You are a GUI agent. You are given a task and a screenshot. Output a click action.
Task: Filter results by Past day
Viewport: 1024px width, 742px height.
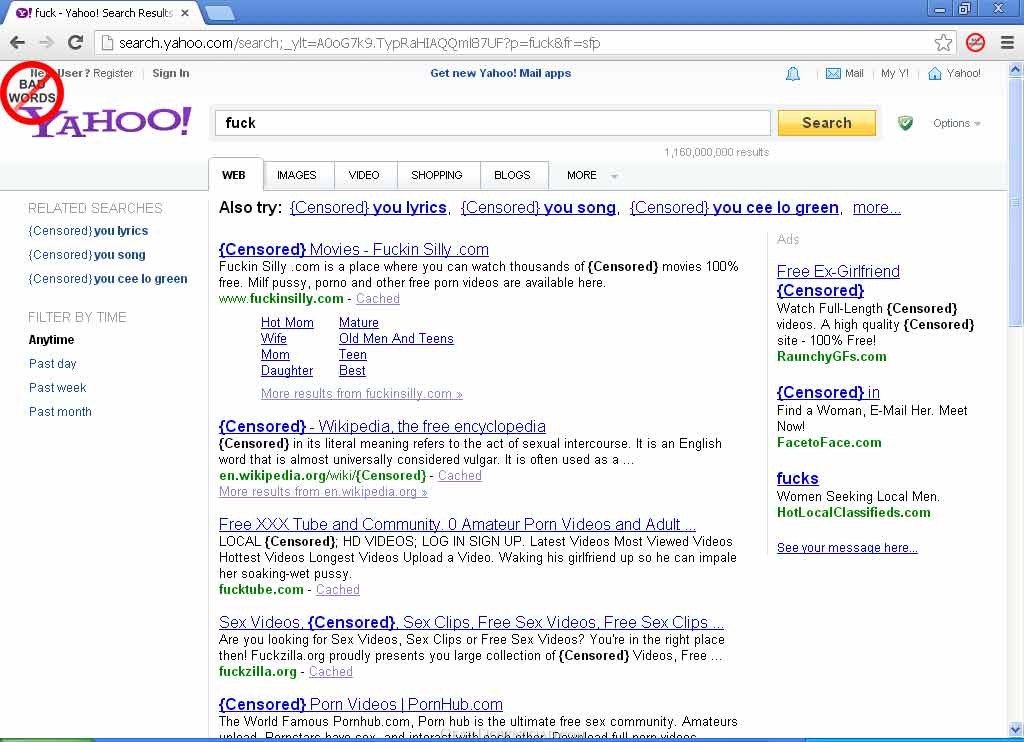point(52,364)
